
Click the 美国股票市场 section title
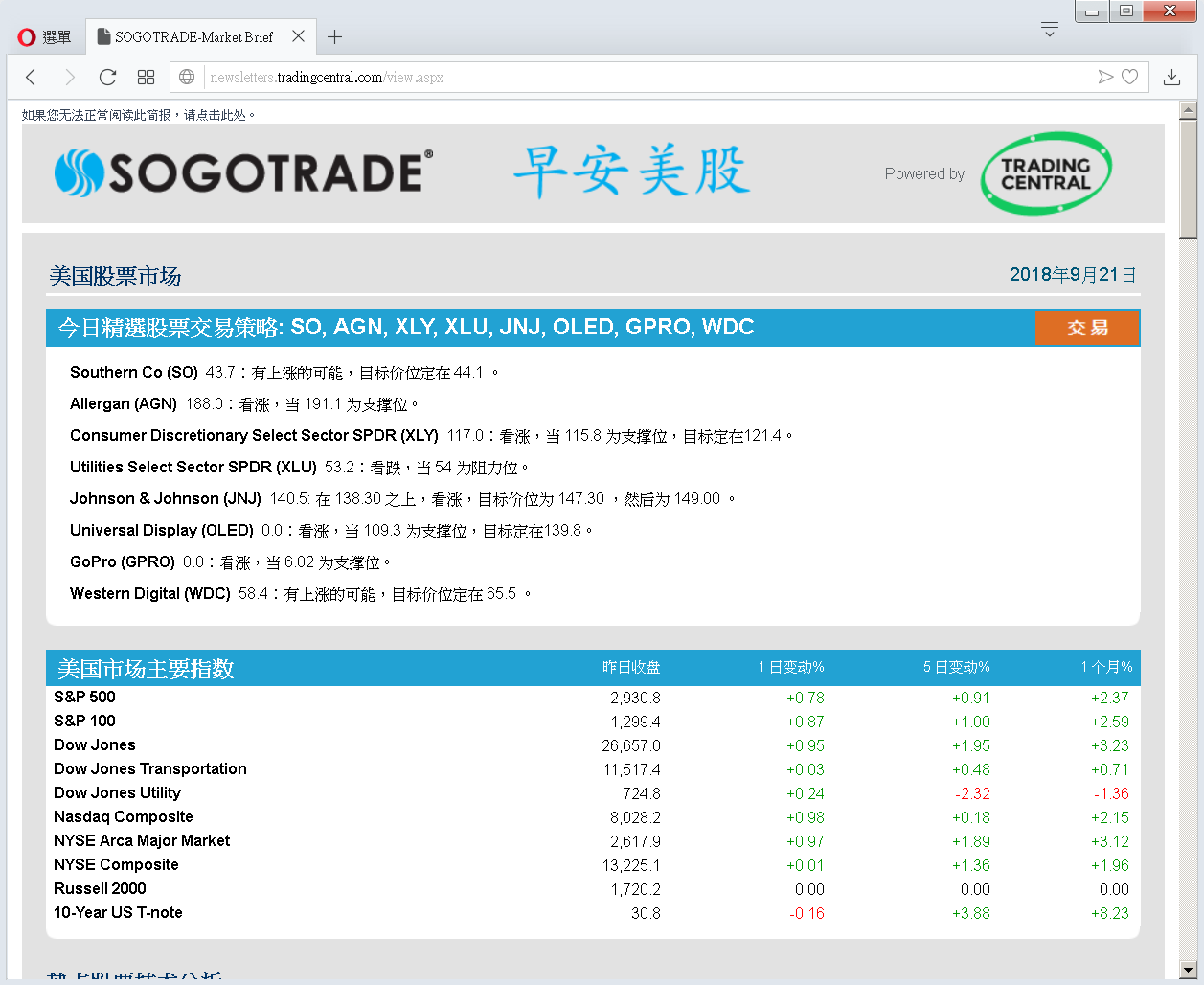pyautogui.click(x=115, y=277)
